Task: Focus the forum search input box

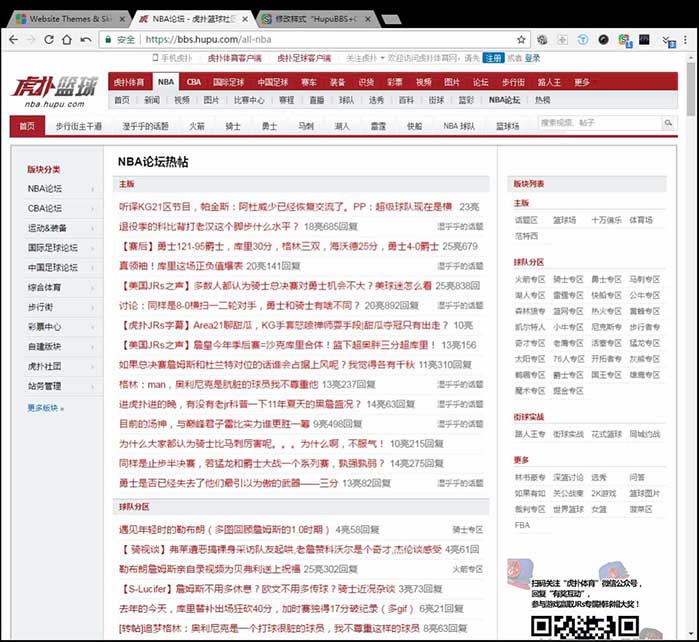Action: click(x=600, y=123)
